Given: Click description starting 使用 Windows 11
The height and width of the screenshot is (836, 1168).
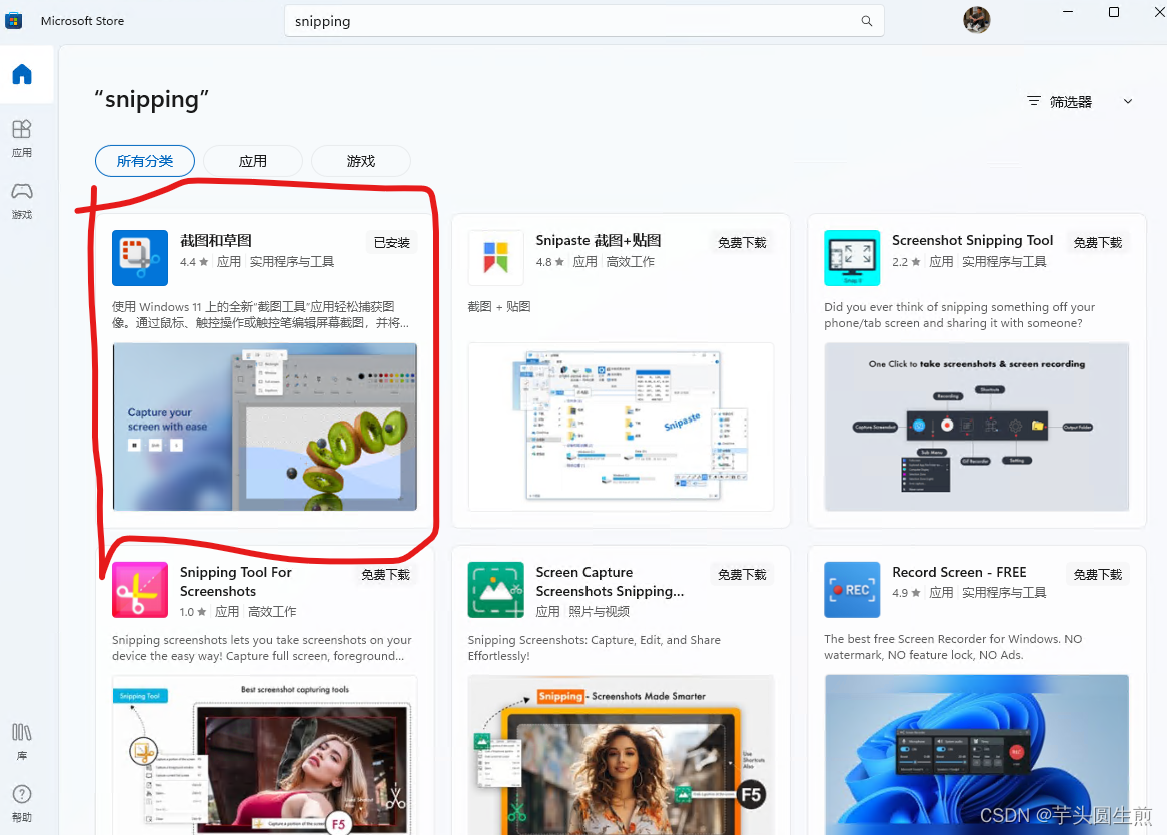Looking at the screenshot, I should (261, 314).
